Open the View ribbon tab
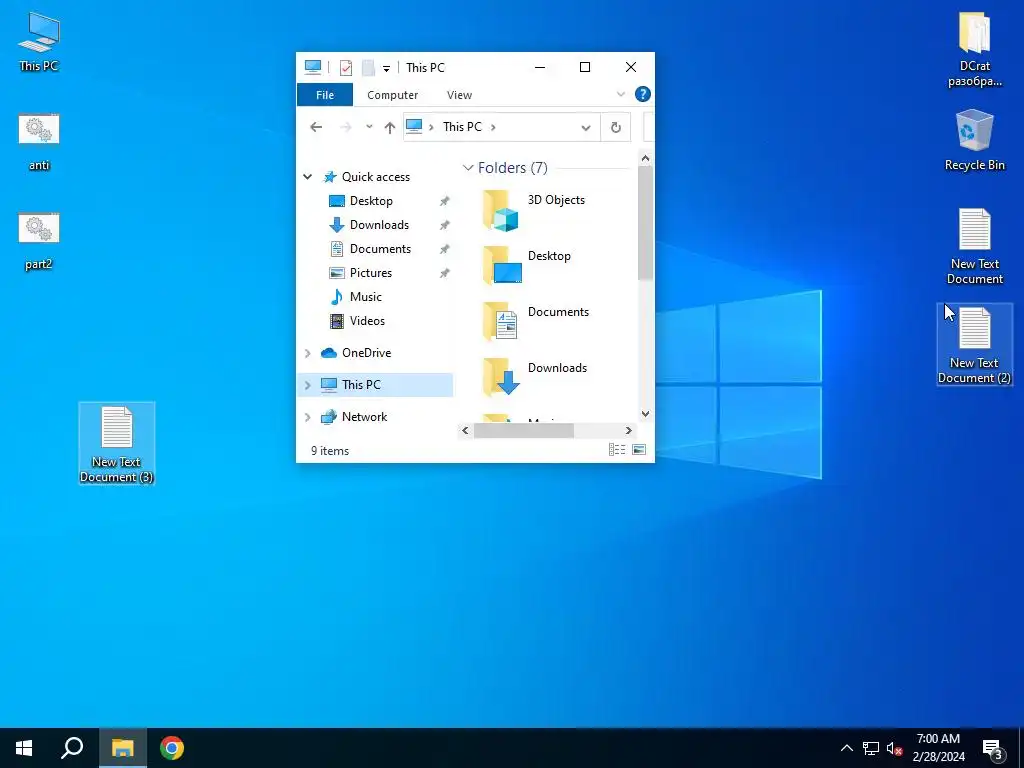Image resolution: width=1024 pixels, height=768 pixels. [x=459, y=95]
